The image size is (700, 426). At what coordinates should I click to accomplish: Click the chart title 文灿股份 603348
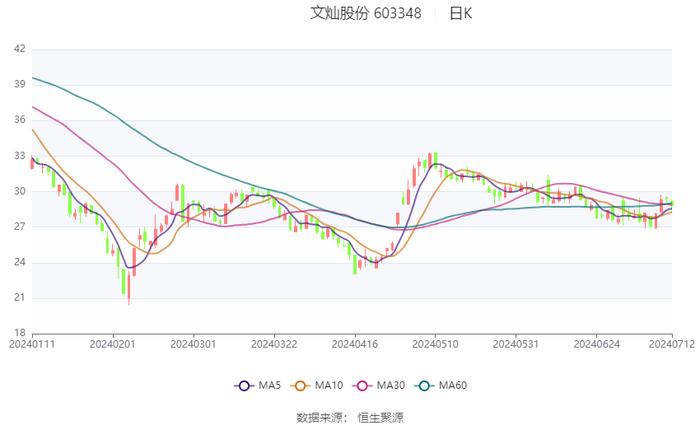point(366,13)
